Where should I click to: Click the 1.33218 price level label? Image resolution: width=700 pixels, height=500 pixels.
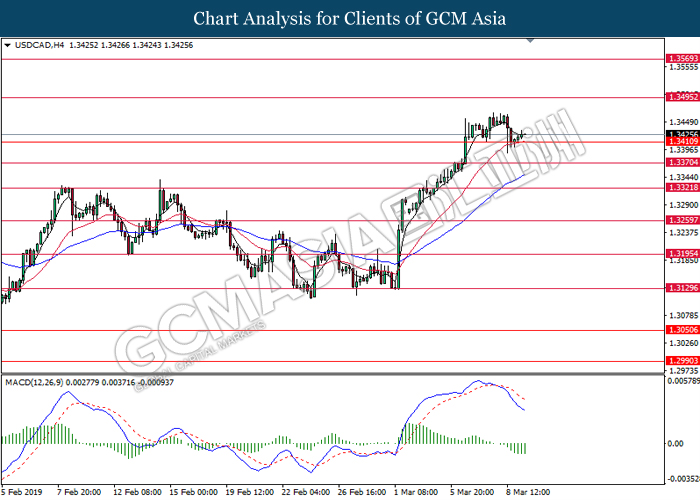(x=683, y=188)
